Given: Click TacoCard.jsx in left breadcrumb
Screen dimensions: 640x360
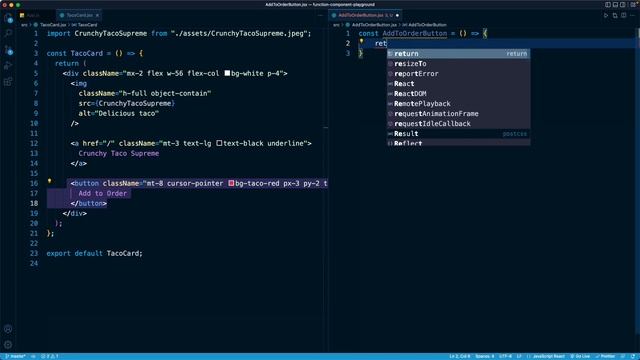Looking at the screenshot, I should click(x=53, y=25).
